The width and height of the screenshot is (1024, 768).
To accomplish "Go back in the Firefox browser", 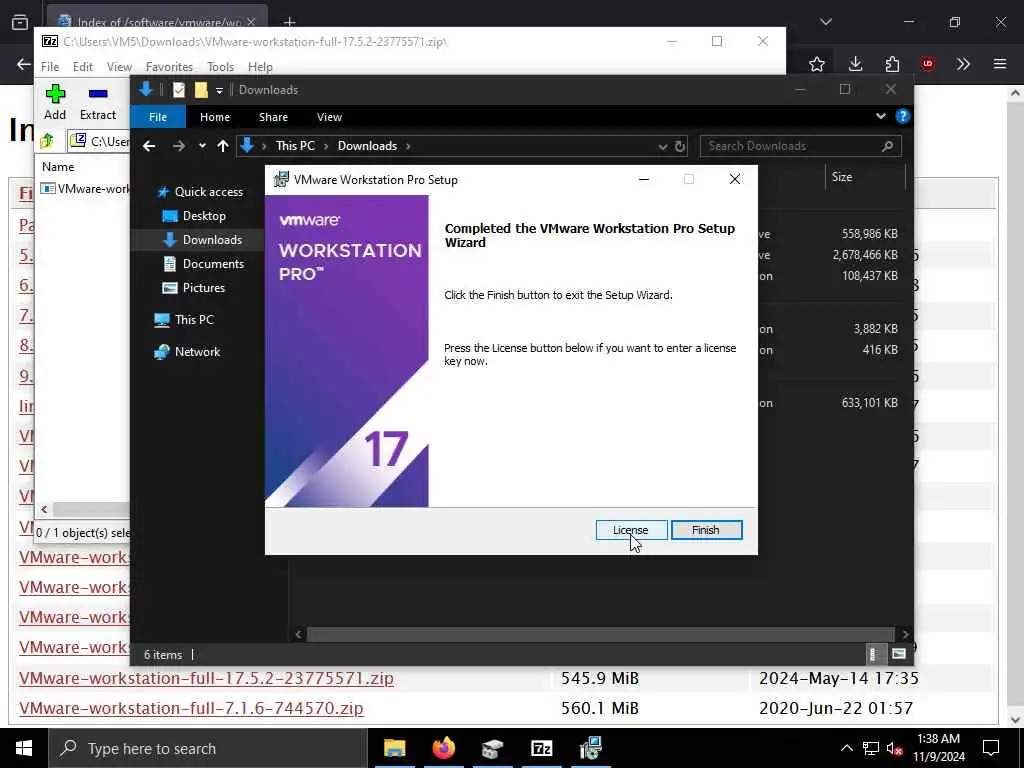I will [24, 64].
